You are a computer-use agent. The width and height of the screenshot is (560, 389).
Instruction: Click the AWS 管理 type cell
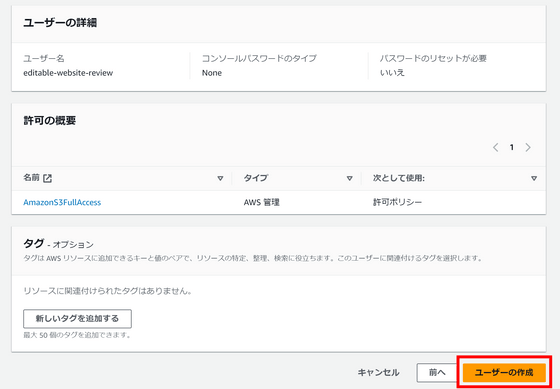pos(261,202)
